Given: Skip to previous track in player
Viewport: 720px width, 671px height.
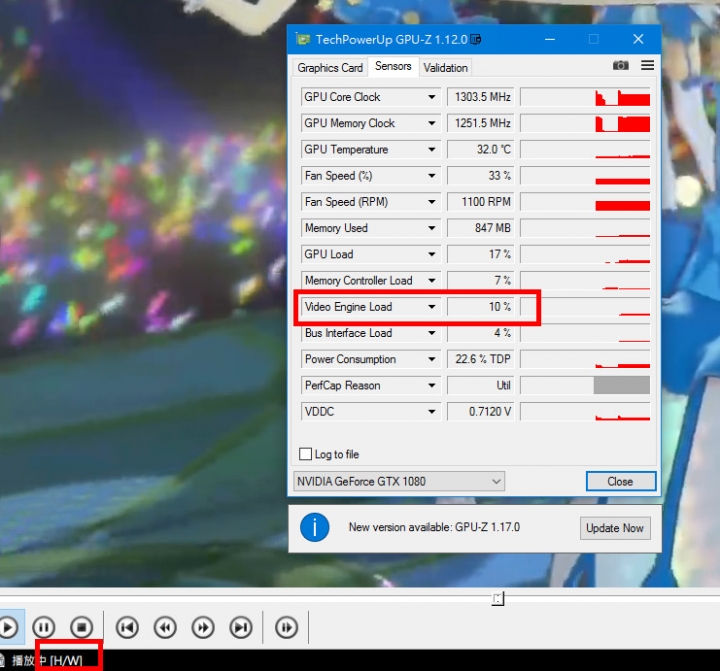Looking at the screenshot, I should click(x=127, y=627).
